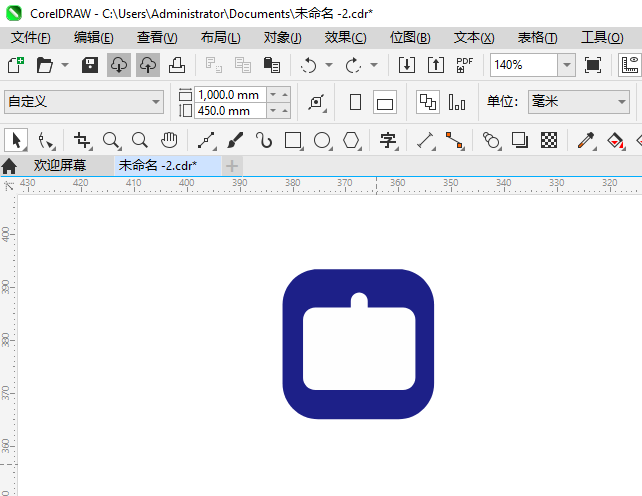Click the 140% zoom level field
This screenshot has height=496, width=642.
(524, 65)
